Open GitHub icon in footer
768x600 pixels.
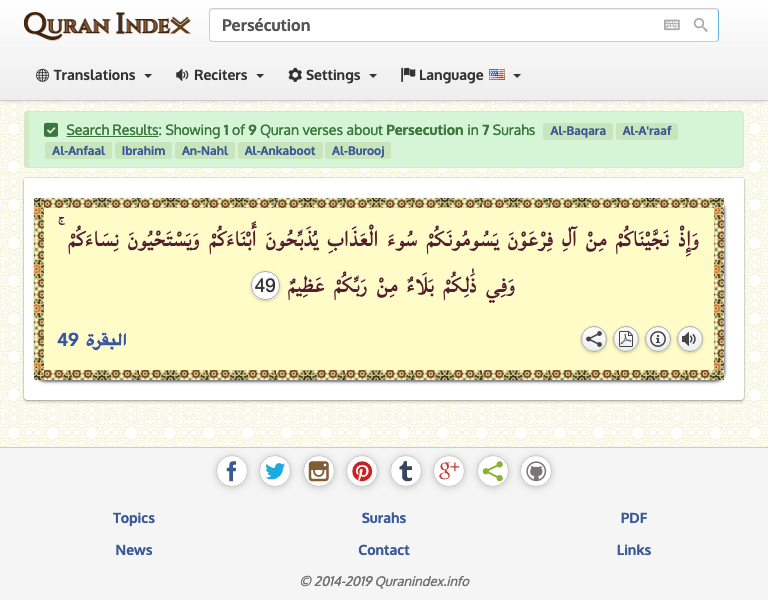click(x=536, y=471)
